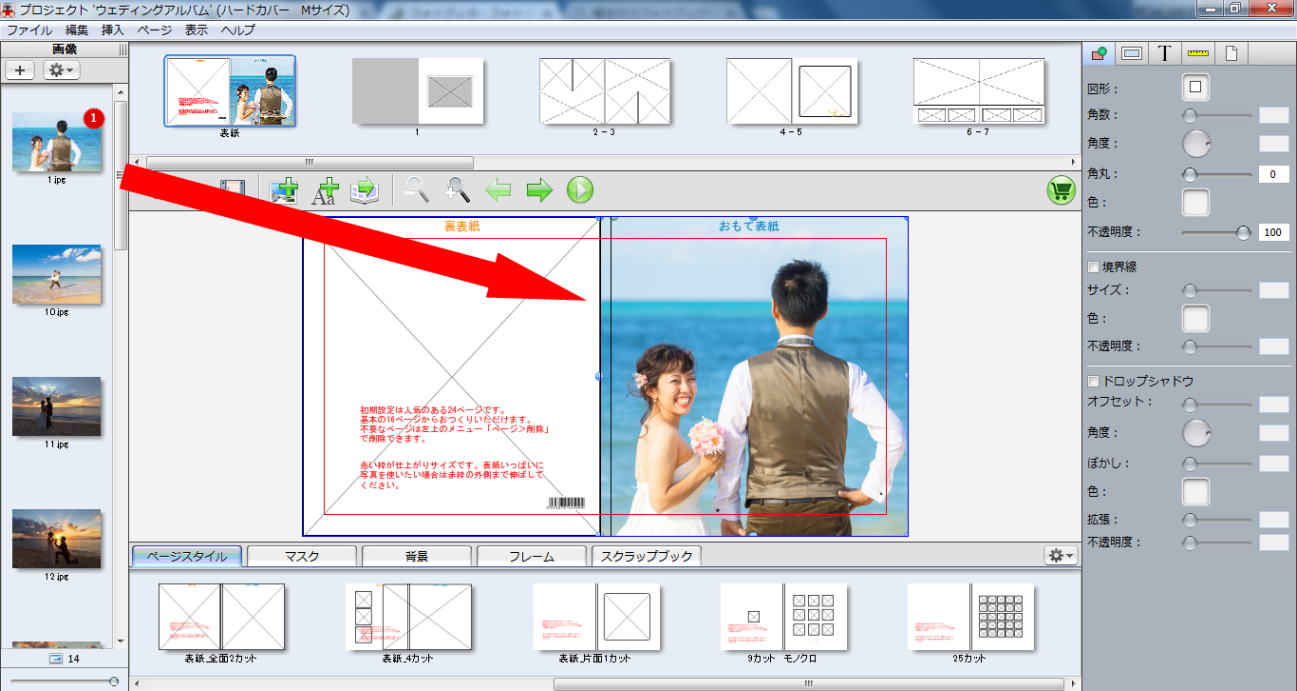Click the plus button to add images
Viewport: 1297px width, 691px height.
pyautogui.click(x=20, y=70)
